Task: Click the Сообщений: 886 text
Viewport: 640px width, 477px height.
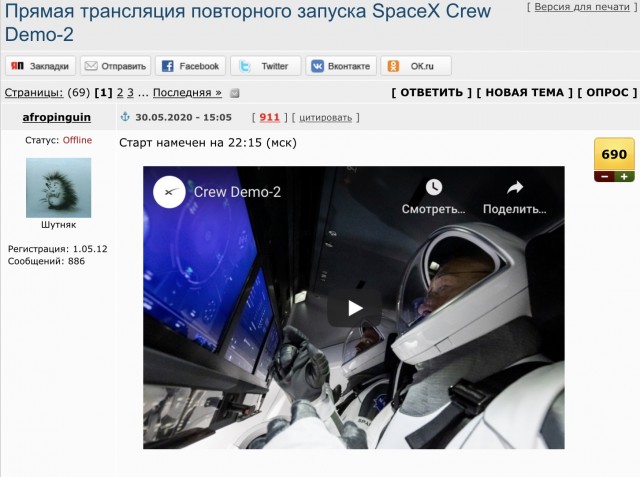Action: (46, 261)
